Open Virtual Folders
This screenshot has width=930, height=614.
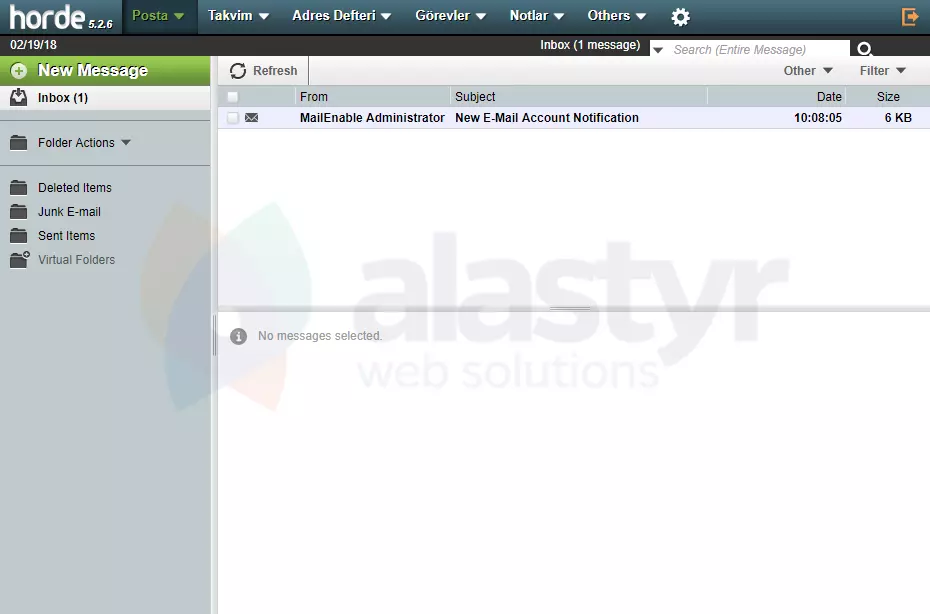click(x=77, y=260)
